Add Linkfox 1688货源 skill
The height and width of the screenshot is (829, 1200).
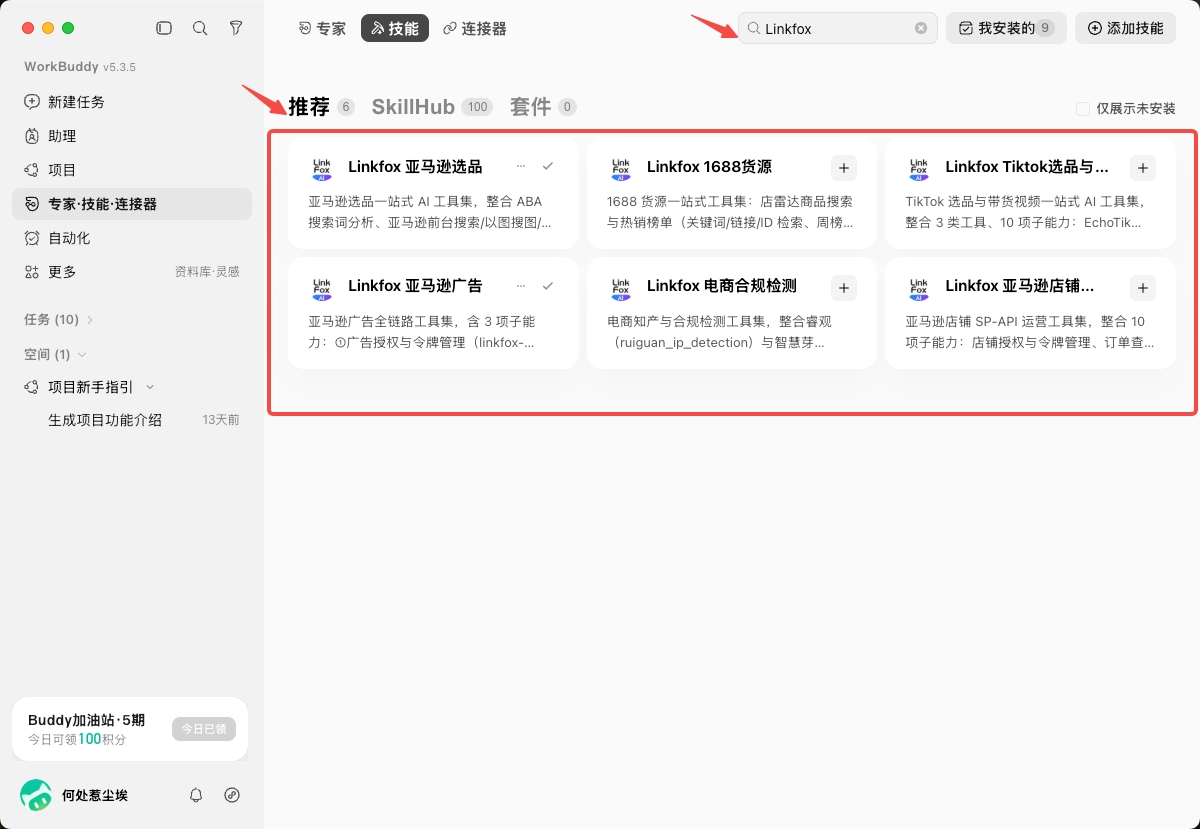pos(844,168)
